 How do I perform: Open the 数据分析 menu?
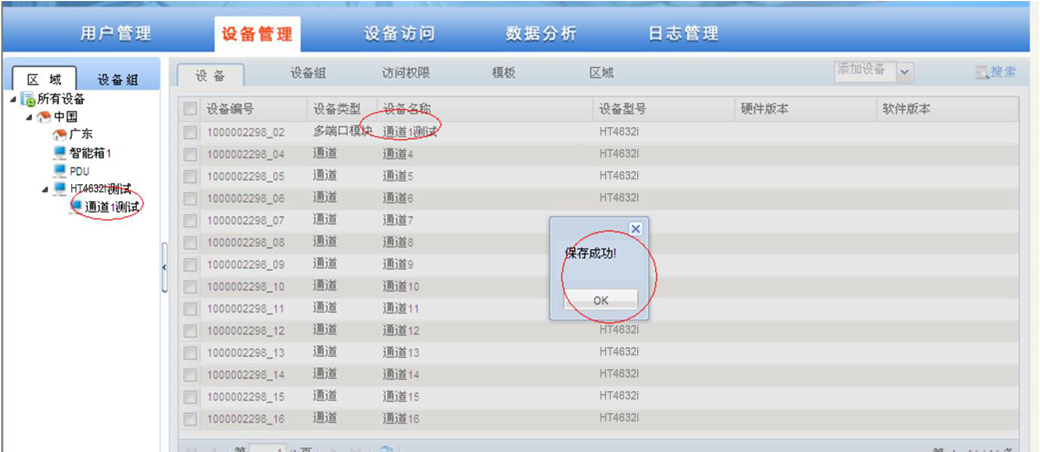coord(541,34)
